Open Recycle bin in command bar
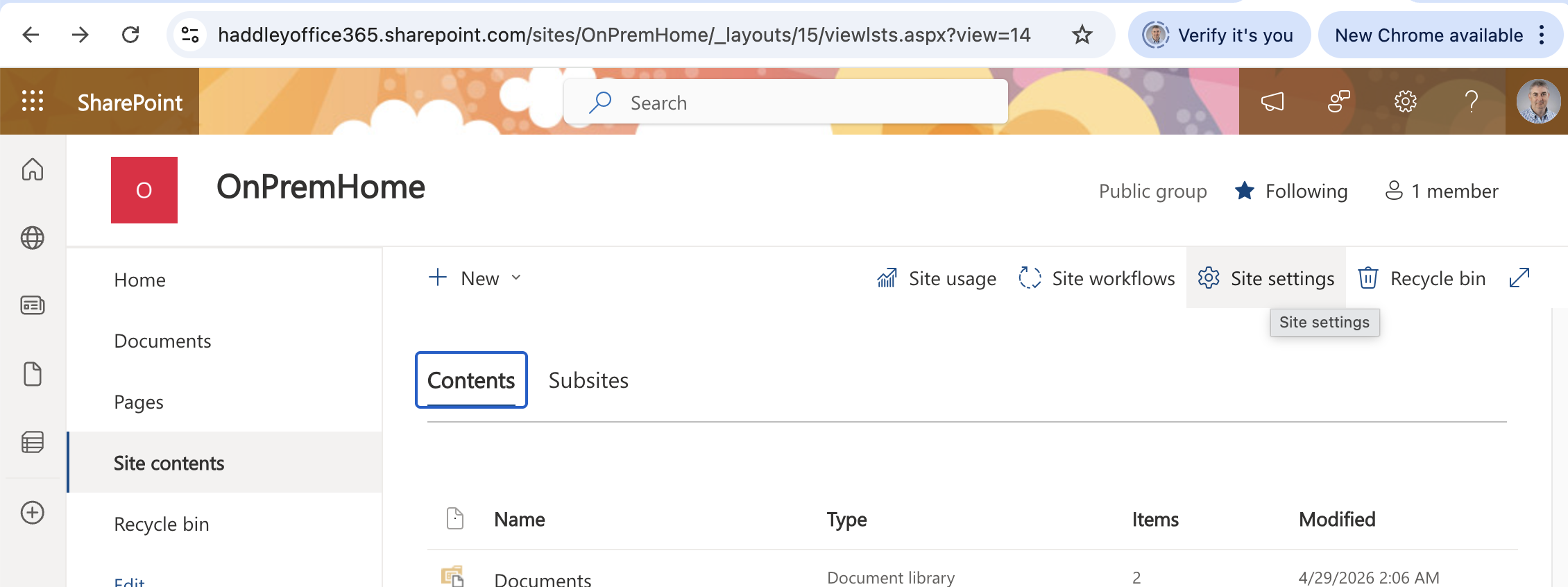This screenshot has height=587, width=1568. pos(1422,278)
